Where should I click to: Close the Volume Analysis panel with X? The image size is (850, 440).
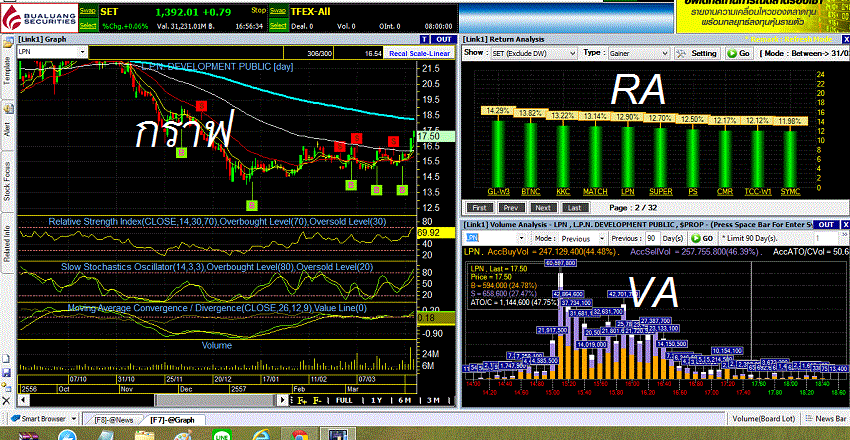(845, 224)
